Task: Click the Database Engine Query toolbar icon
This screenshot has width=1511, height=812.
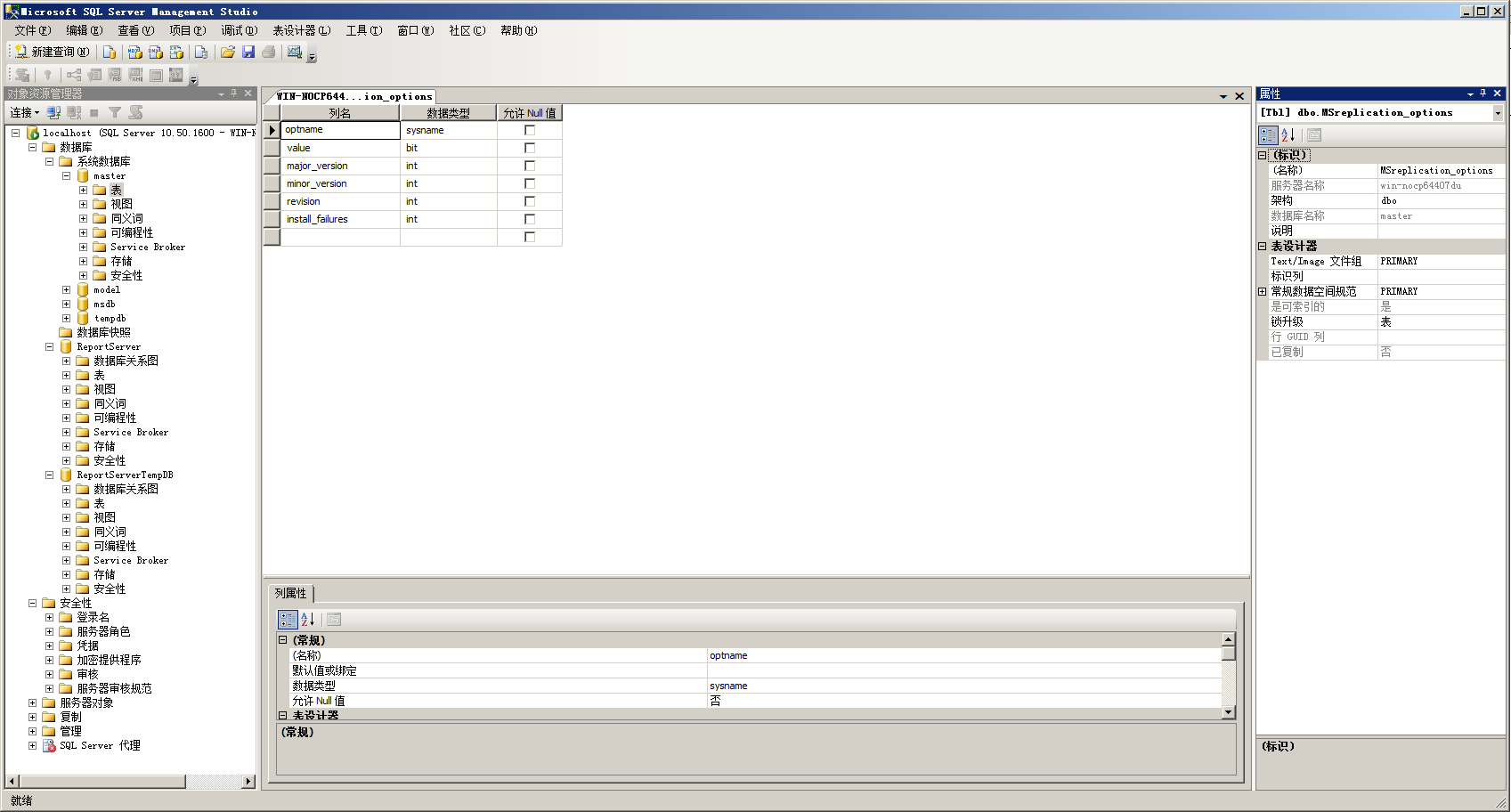Action: click(110, 53)
